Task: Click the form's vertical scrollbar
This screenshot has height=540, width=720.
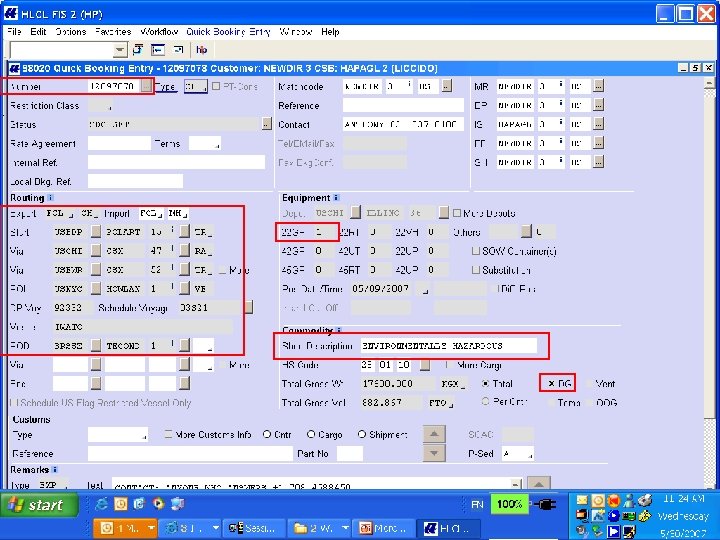Action: [709, 285]
